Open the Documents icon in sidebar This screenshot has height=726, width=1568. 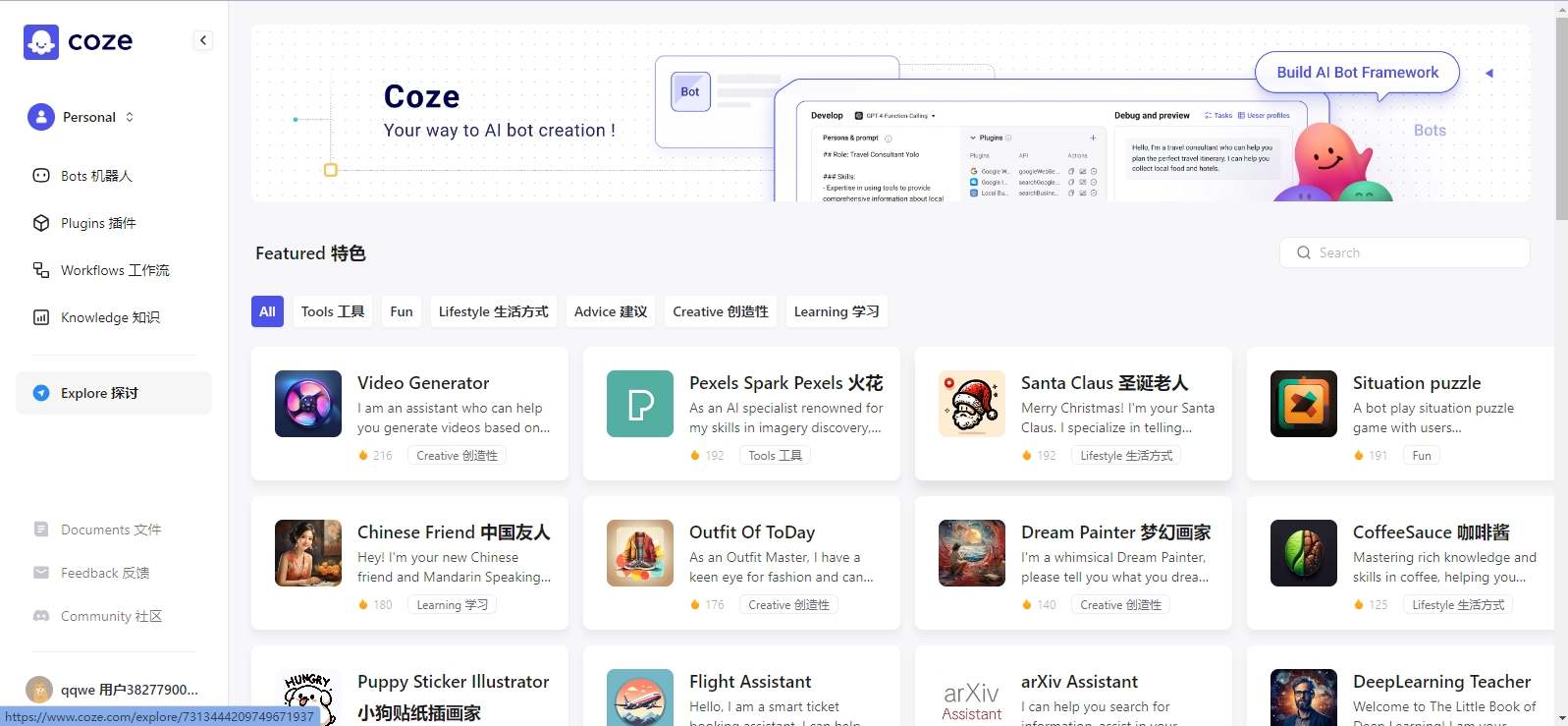click(x=41, y=530)
